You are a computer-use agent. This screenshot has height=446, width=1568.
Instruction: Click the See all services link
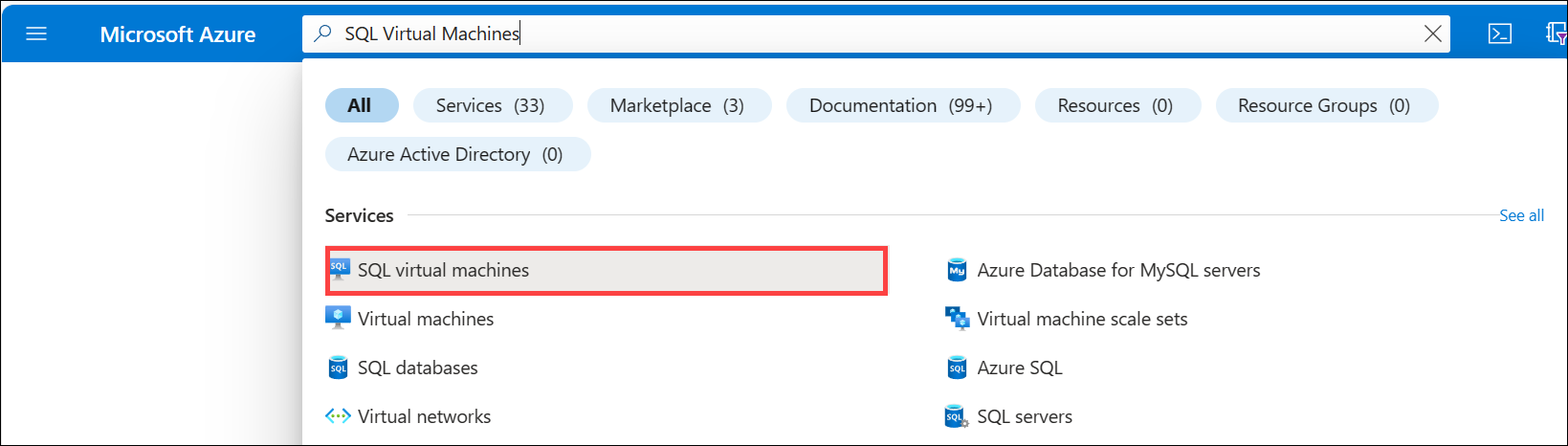(1521, 215)
